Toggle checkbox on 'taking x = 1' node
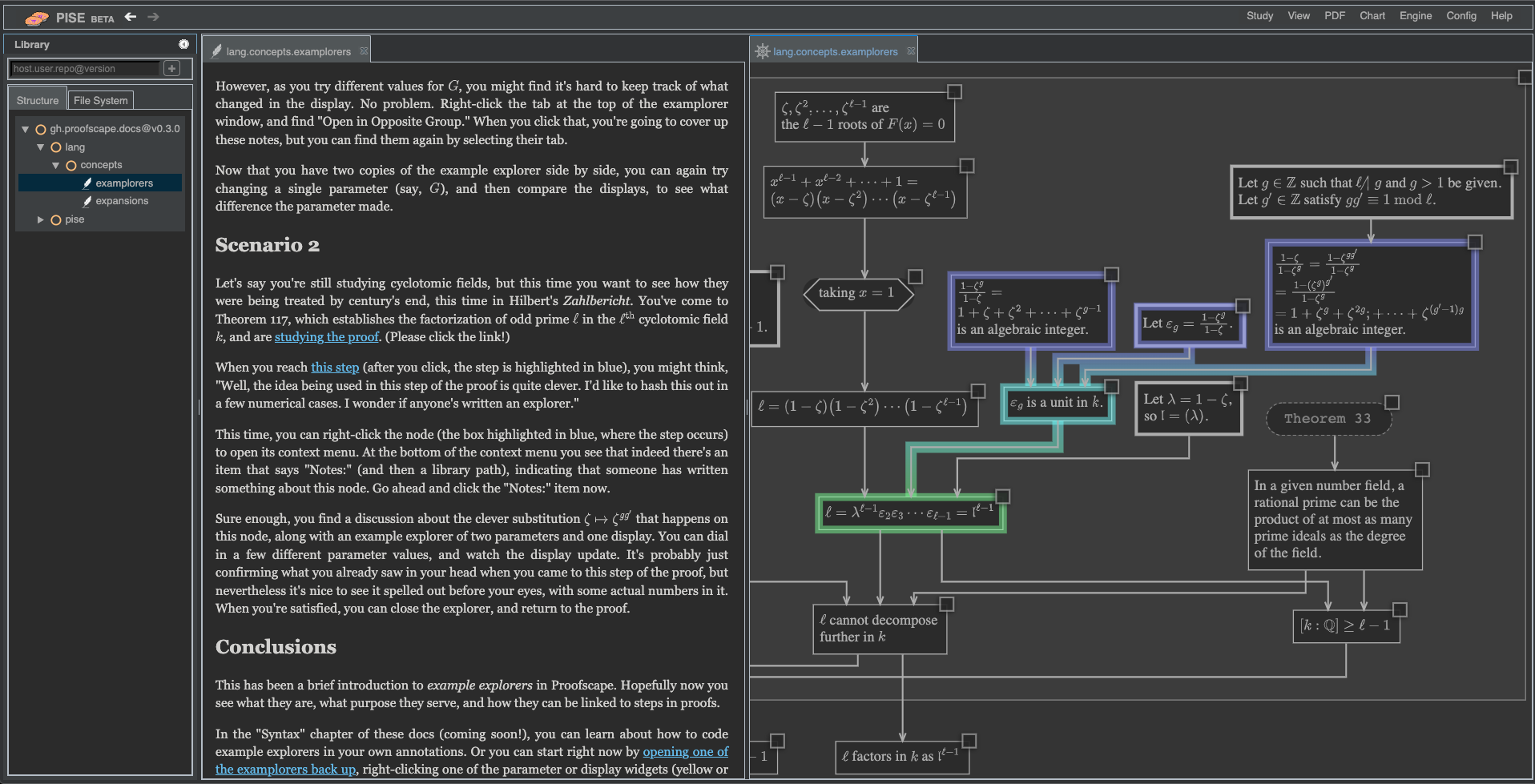Screen dimensions: 1535x784 click(x=915, y=276)
